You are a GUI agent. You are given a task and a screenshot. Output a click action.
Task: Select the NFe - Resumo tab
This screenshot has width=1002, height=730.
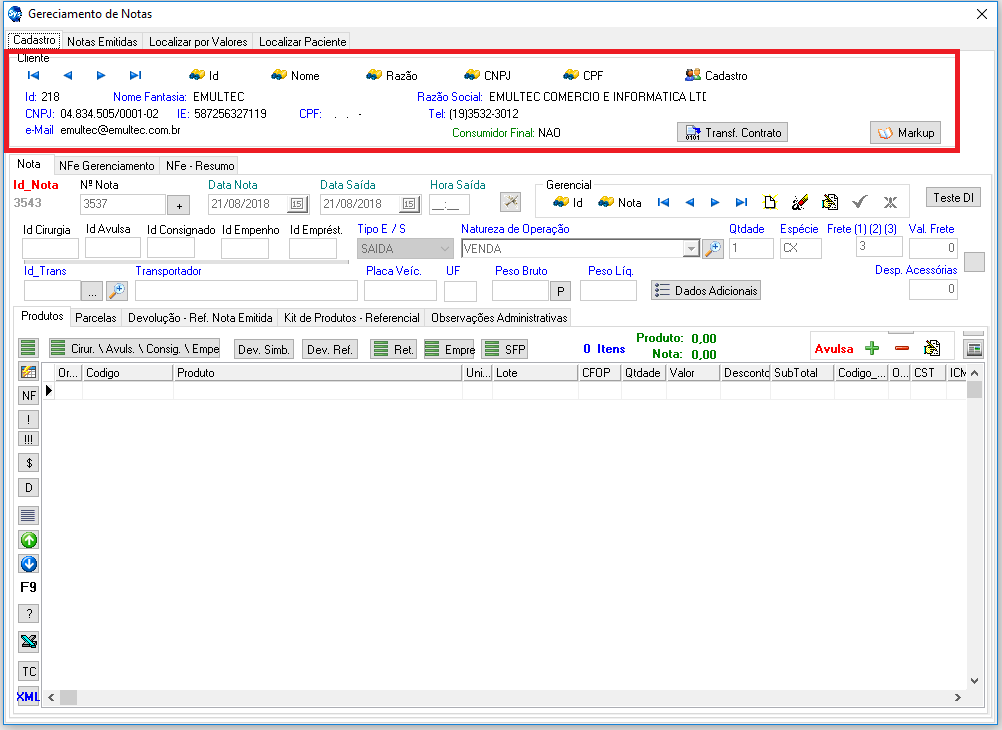click(x=200, y=166)
